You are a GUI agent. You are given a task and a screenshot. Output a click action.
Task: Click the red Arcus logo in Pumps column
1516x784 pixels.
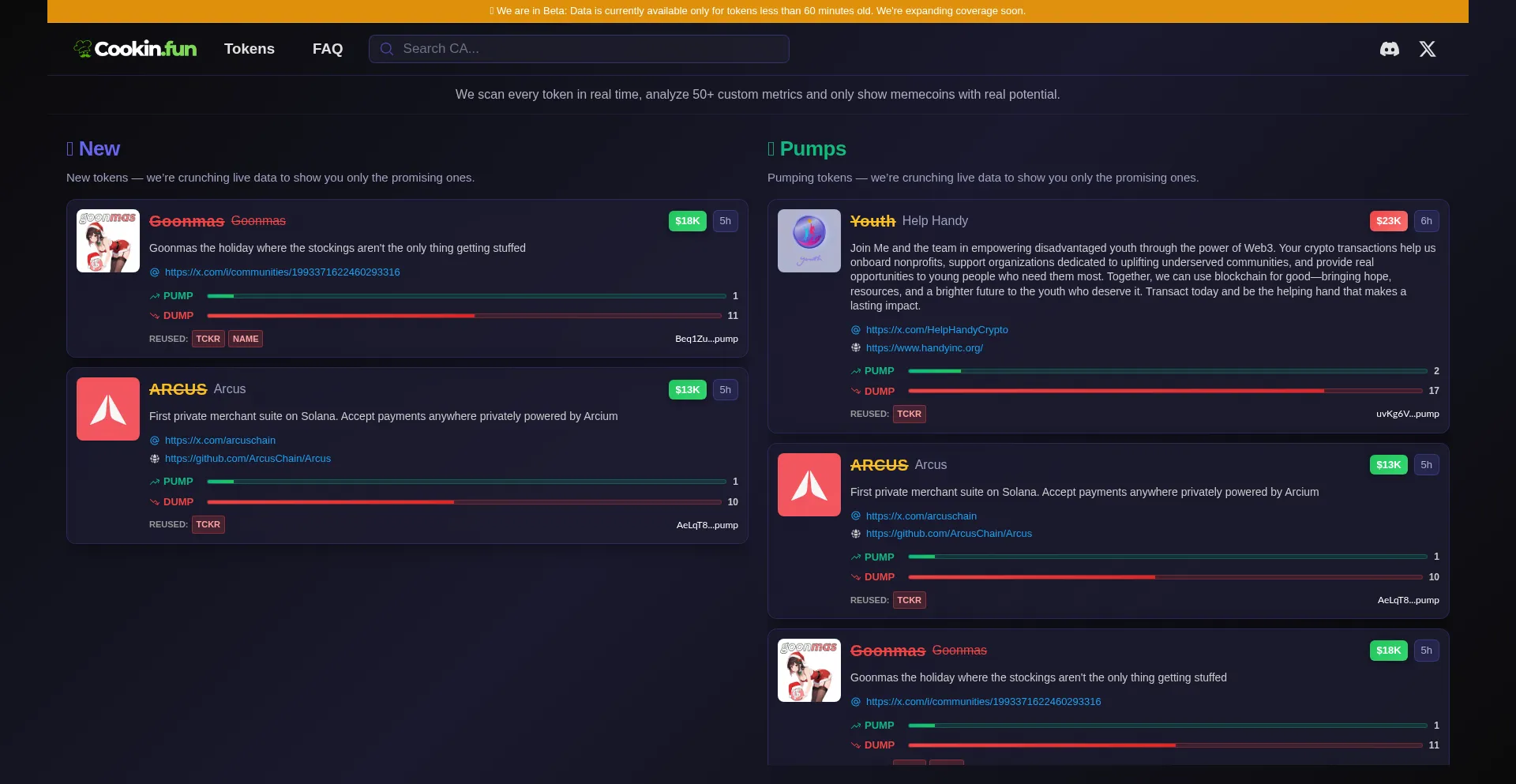[x=809, y=485]
